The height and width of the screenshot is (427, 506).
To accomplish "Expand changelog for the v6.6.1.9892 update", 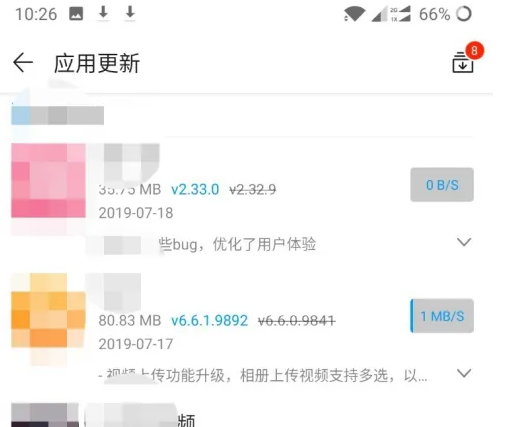I will coord(464,373).
